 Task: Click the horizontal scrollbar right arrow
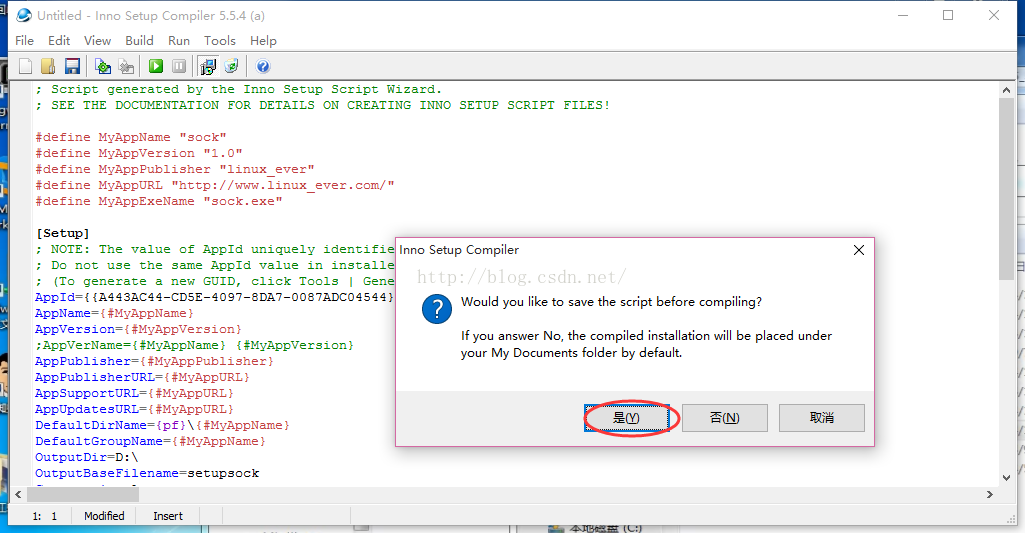tap(990, 494)
